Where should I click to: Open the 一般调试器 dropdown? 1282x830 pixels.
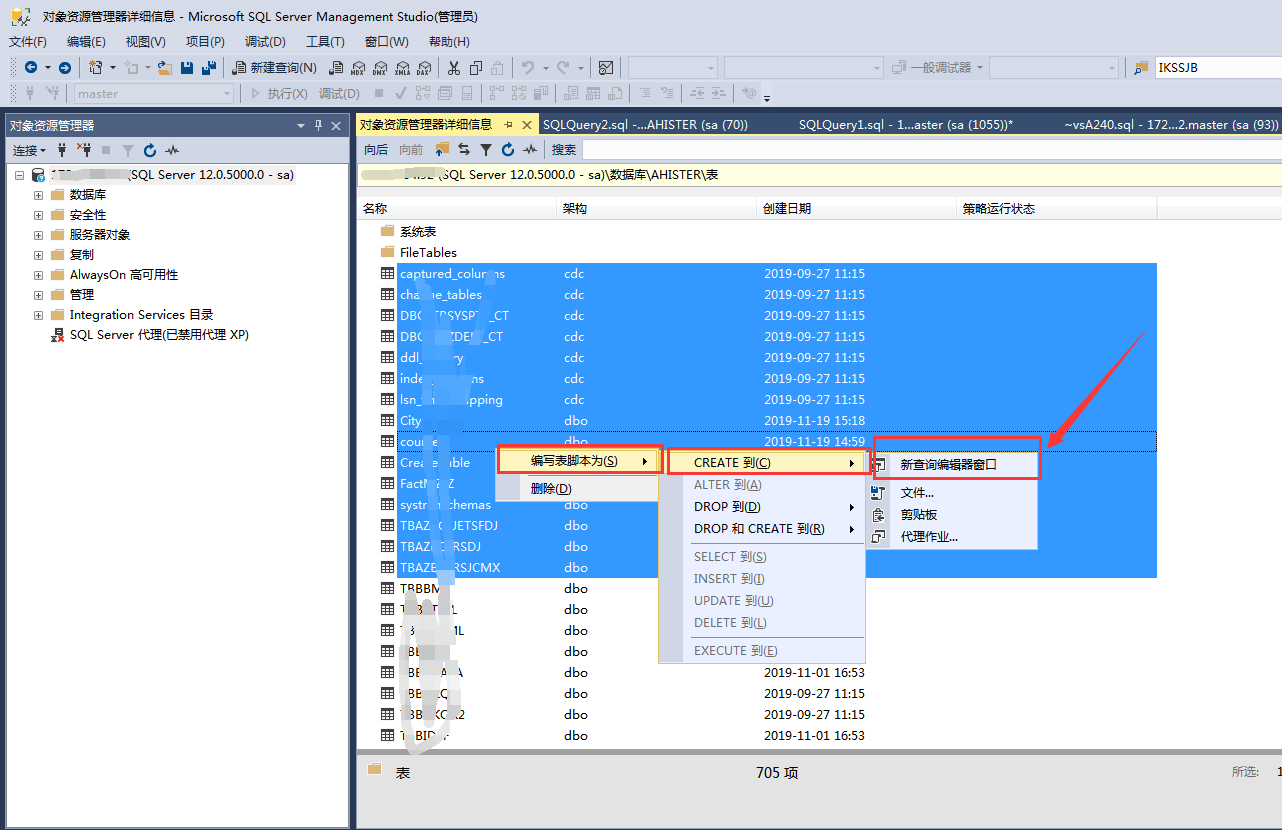979,68
